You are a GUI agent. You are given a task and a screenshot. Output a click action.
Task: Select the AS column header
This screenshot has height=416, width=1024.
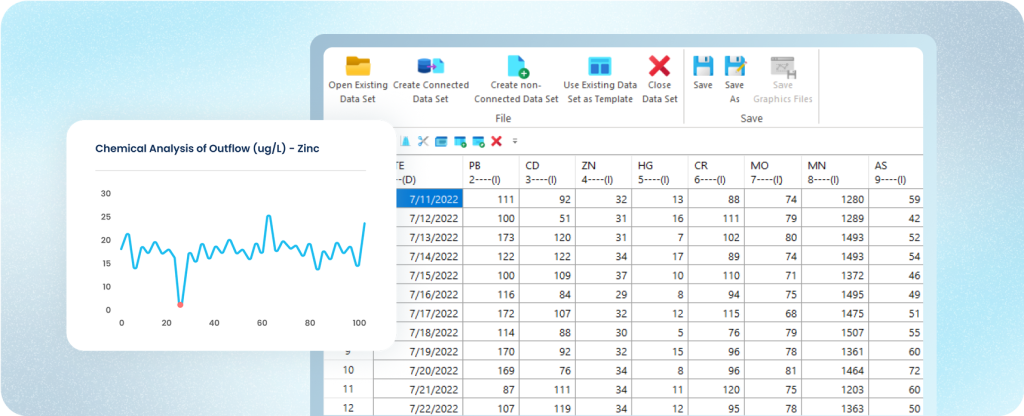tap(895, 171)
